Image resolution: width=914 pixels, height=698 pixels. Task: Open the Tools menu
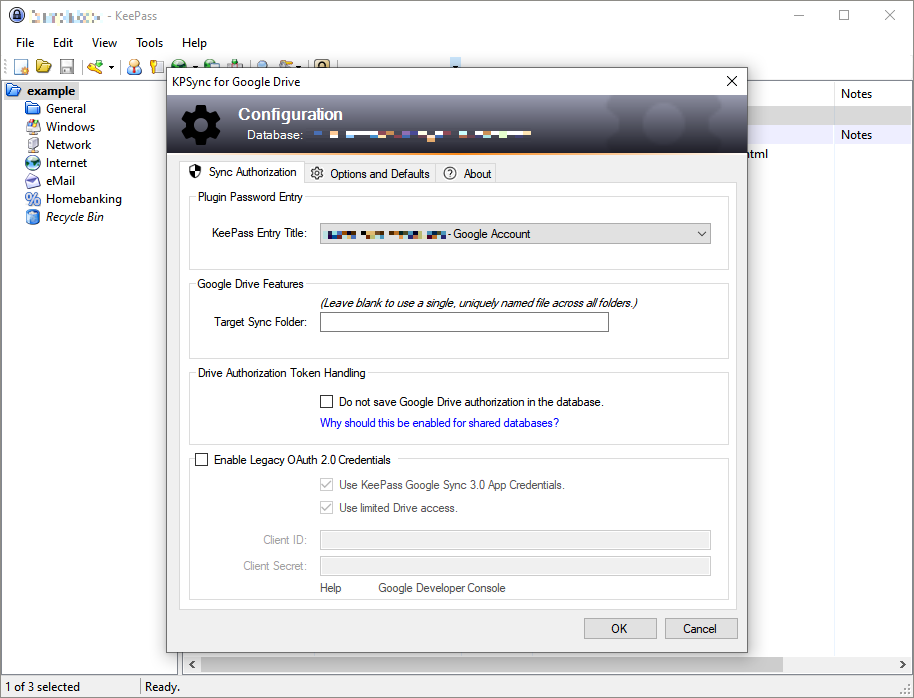pyautogui.click(x=149, y=43)
